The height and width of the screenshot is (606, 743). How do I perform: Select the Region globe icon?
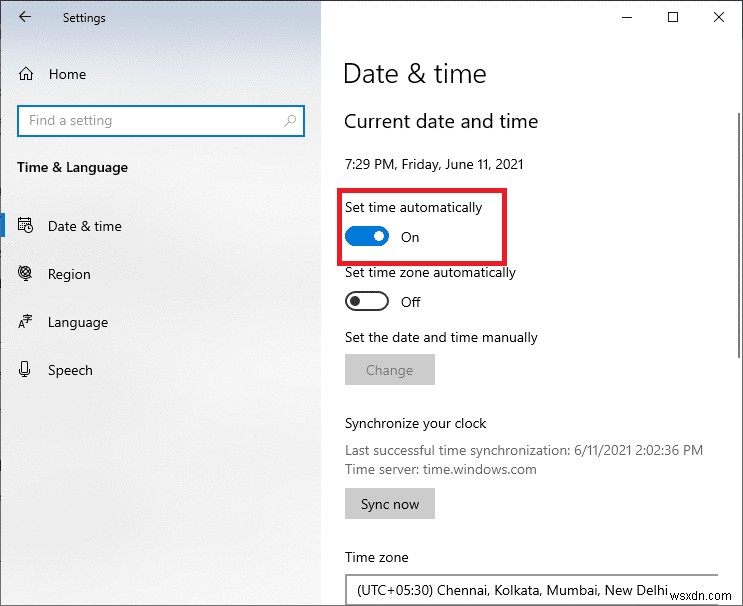(25, 273)
